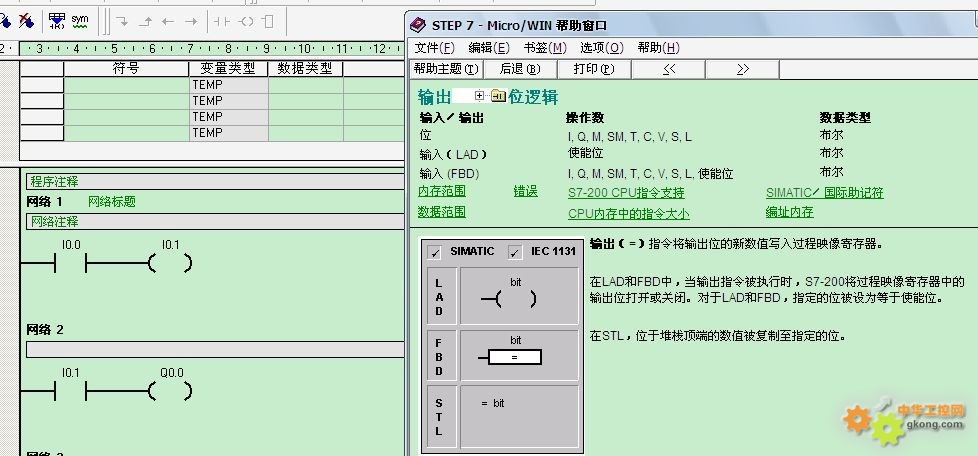This screenshot has height=456, width=978.
Task: Insert a line right connector
Action: point(191,22)
